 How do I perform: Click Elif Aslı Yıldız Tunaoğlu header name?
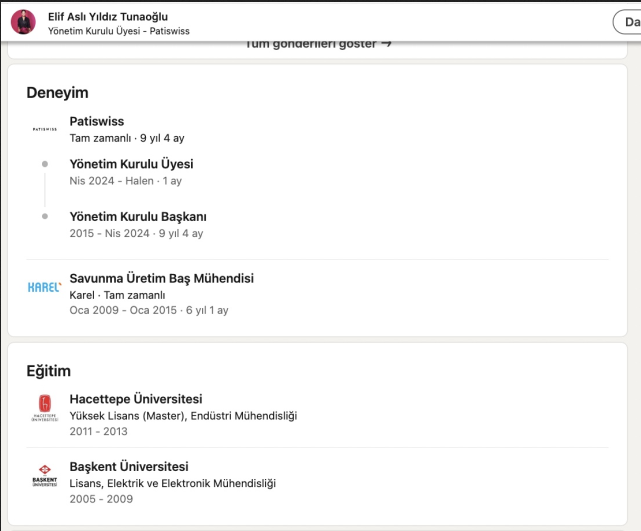click(x=108, y=16)
